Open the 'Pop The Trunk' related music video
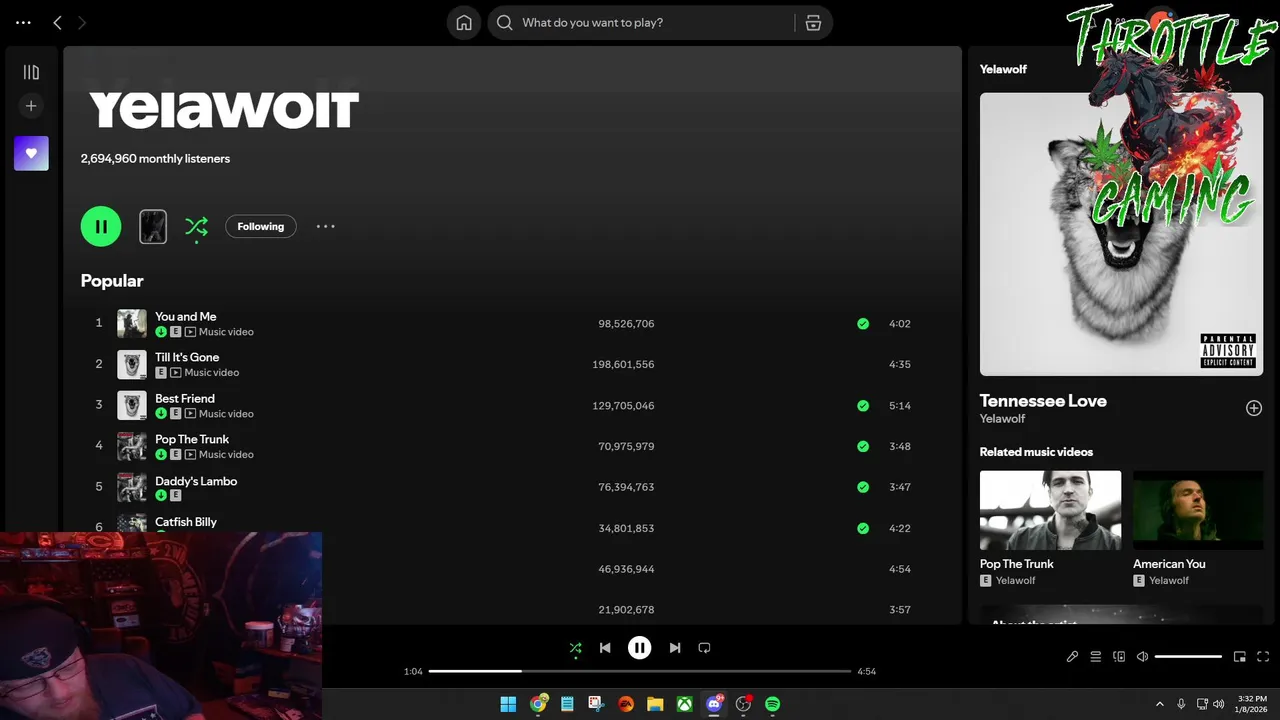Image resolution: width=1280 pixels, height=720 pixels. 1050,510
